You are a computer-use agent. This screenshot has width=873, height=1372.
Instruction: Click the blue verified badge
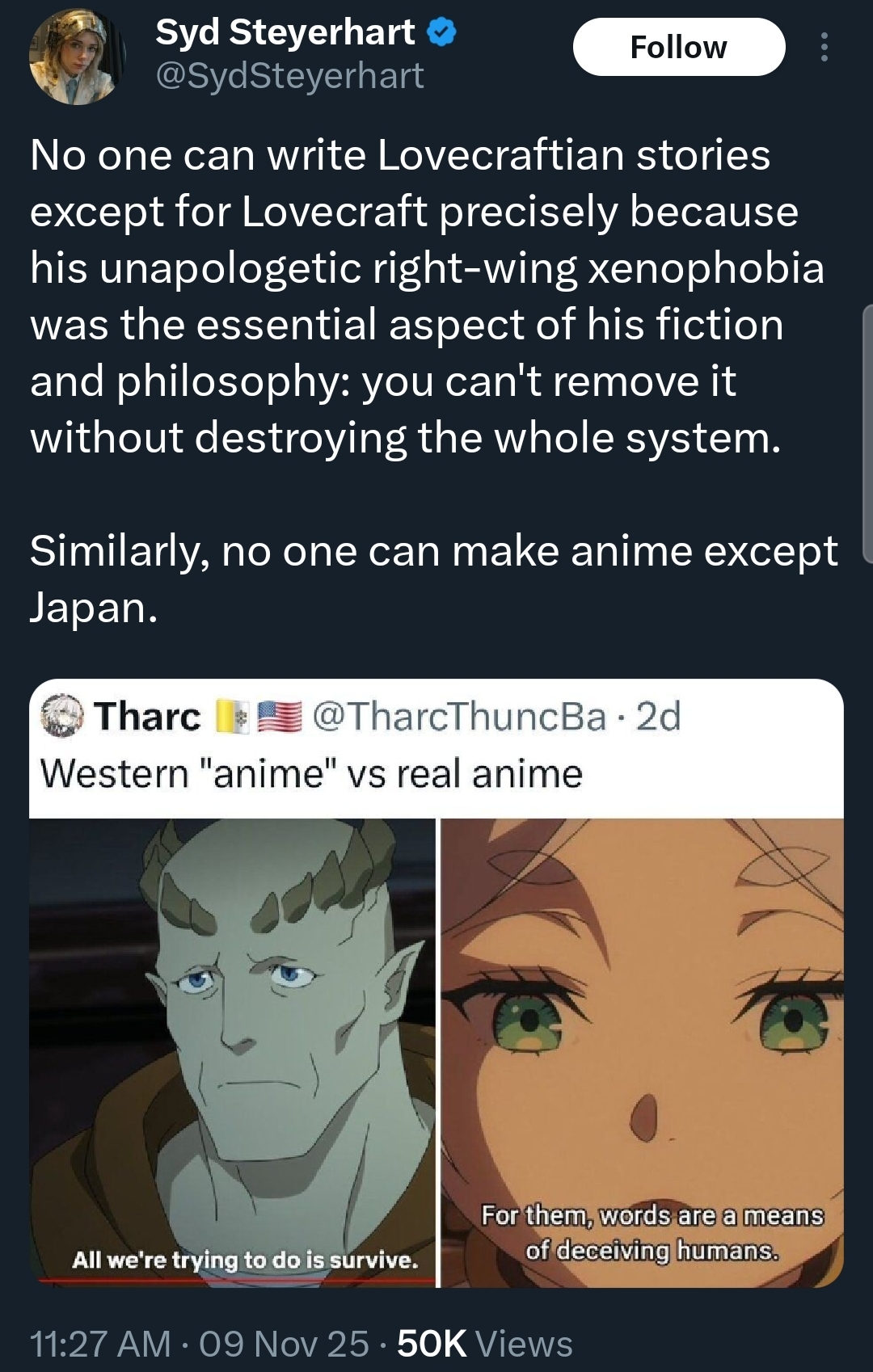442,33
